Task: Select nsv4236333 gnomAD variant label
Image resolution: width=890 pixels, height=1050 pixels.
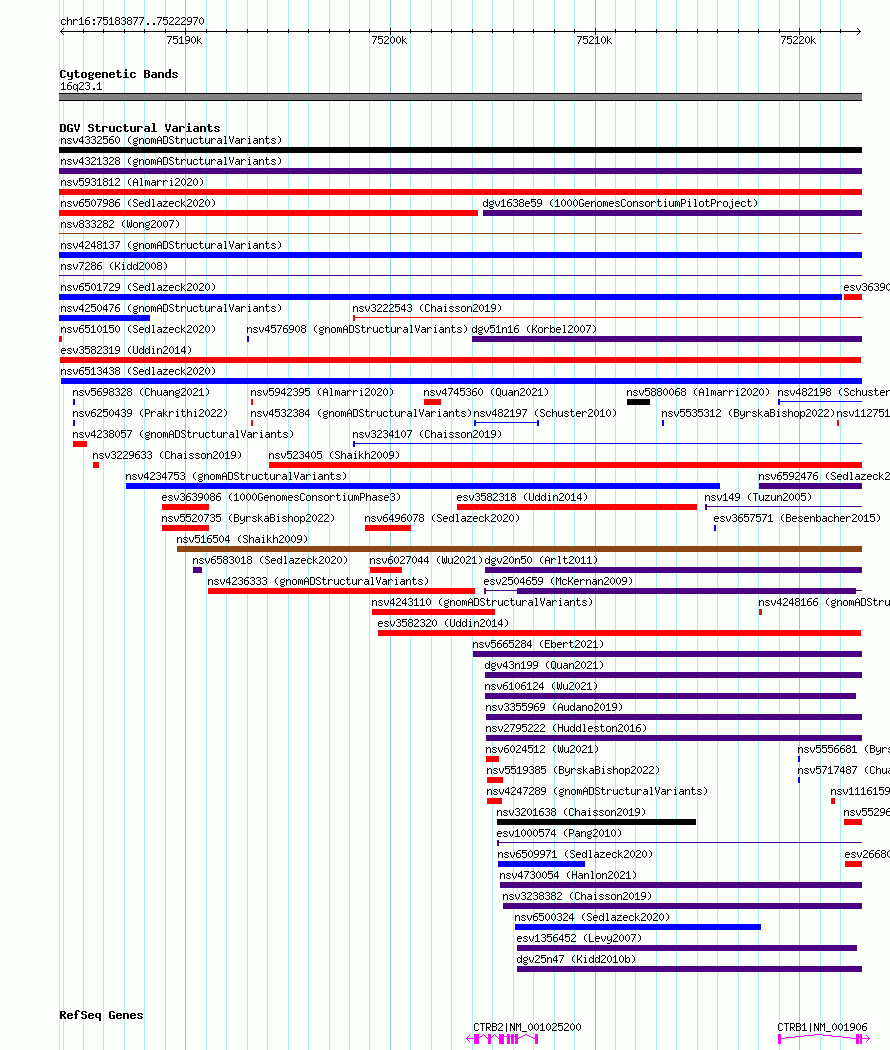Action: coord(318,582)
